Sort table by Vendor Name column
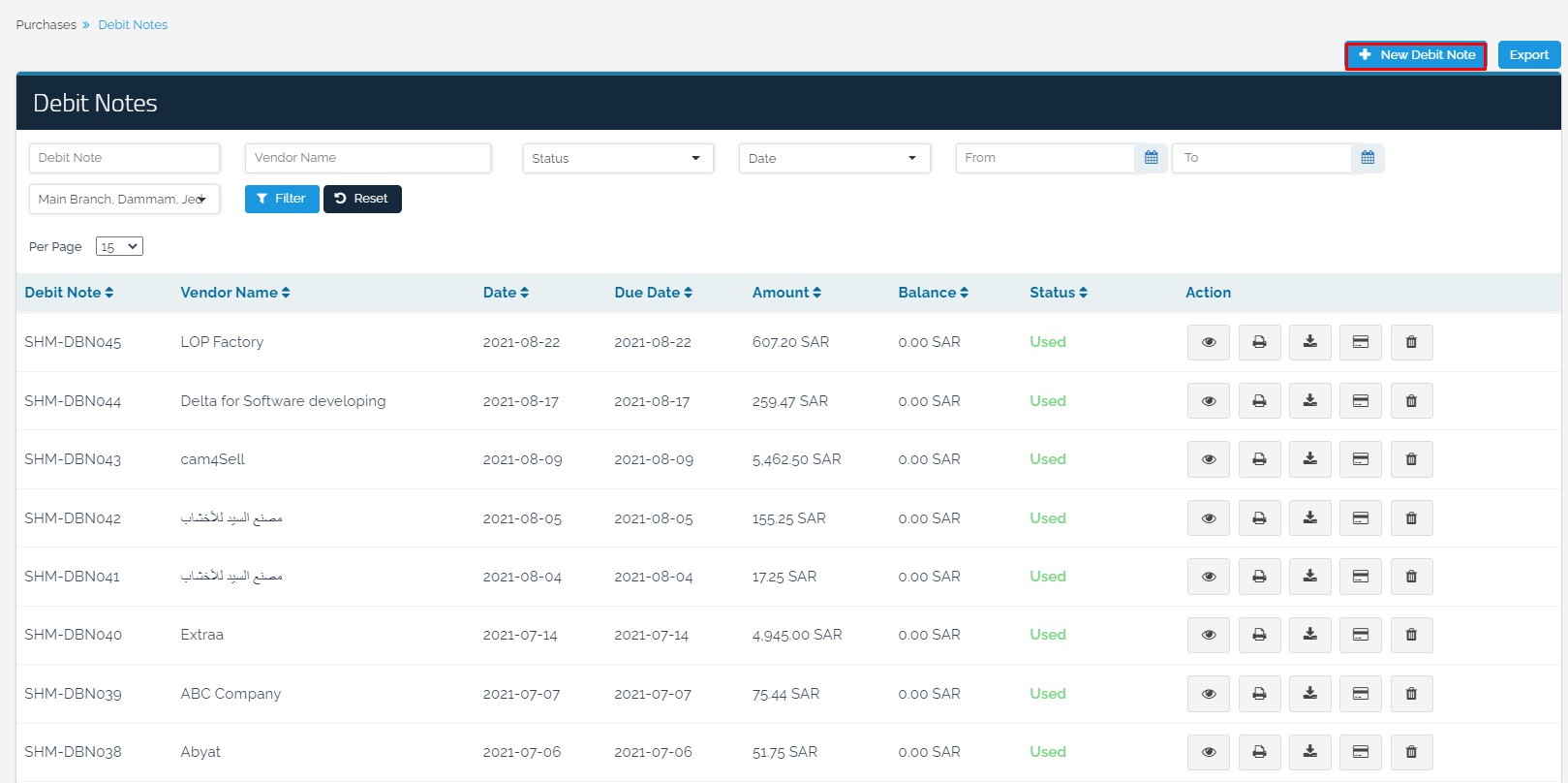1568x783 pixels. pyautogui.click(x=234, y=293)
